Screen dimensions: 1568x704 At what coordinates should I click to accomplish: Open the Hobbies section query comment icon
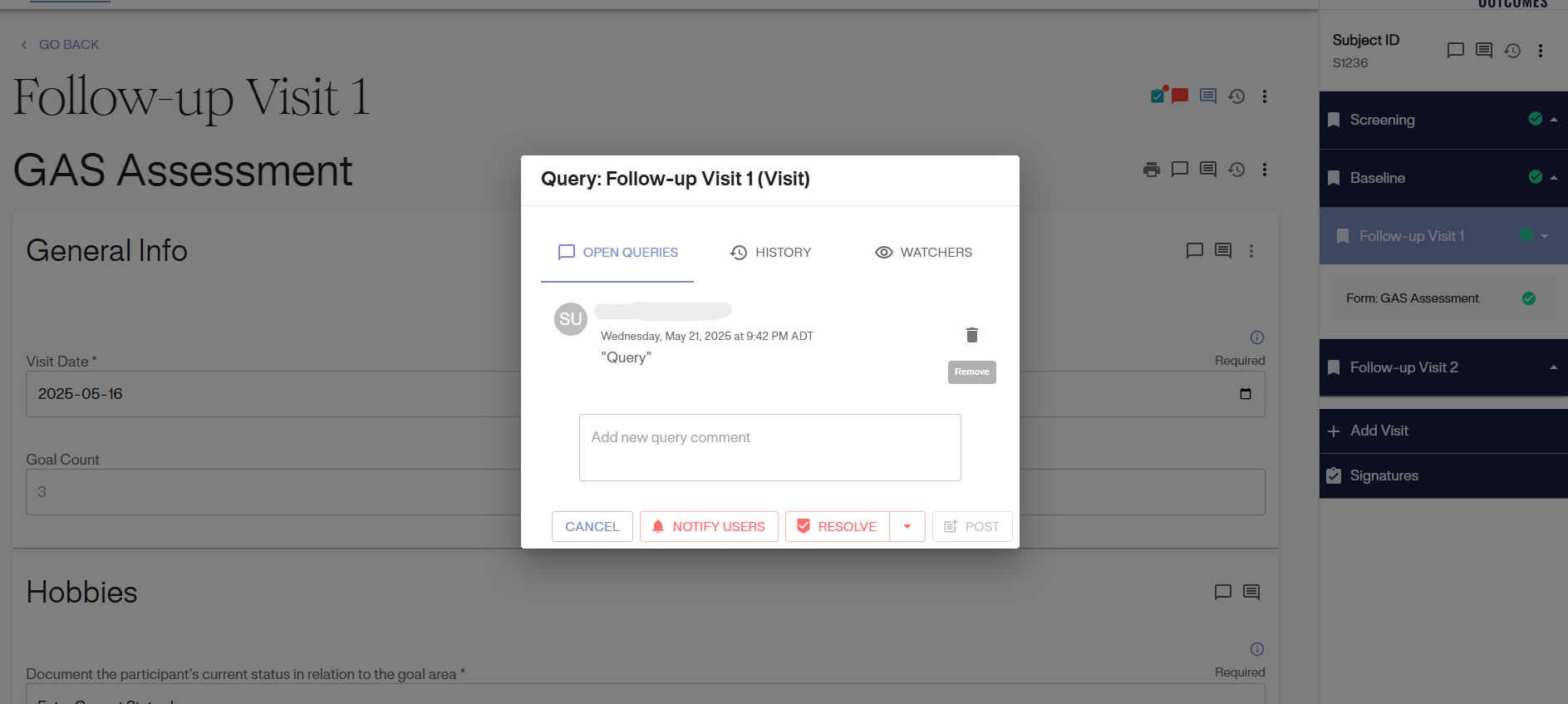(x=1222, y=592)
